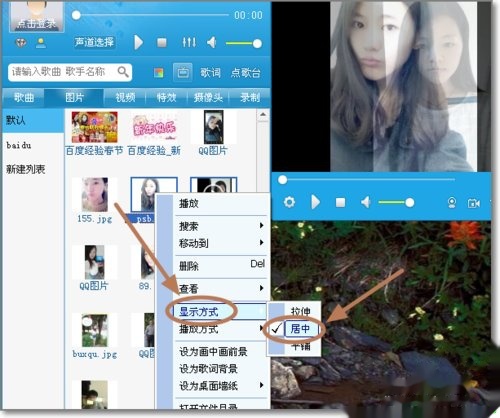
Task: Switch to the 特效 tab
Action: pyautogui.click(x=167, y=98)
